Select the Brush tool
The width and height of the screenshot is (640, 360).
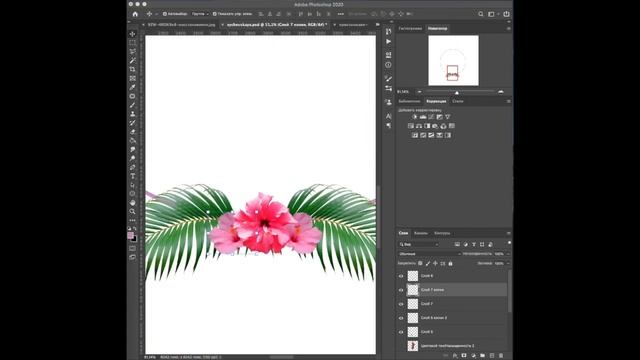point(132,105)
